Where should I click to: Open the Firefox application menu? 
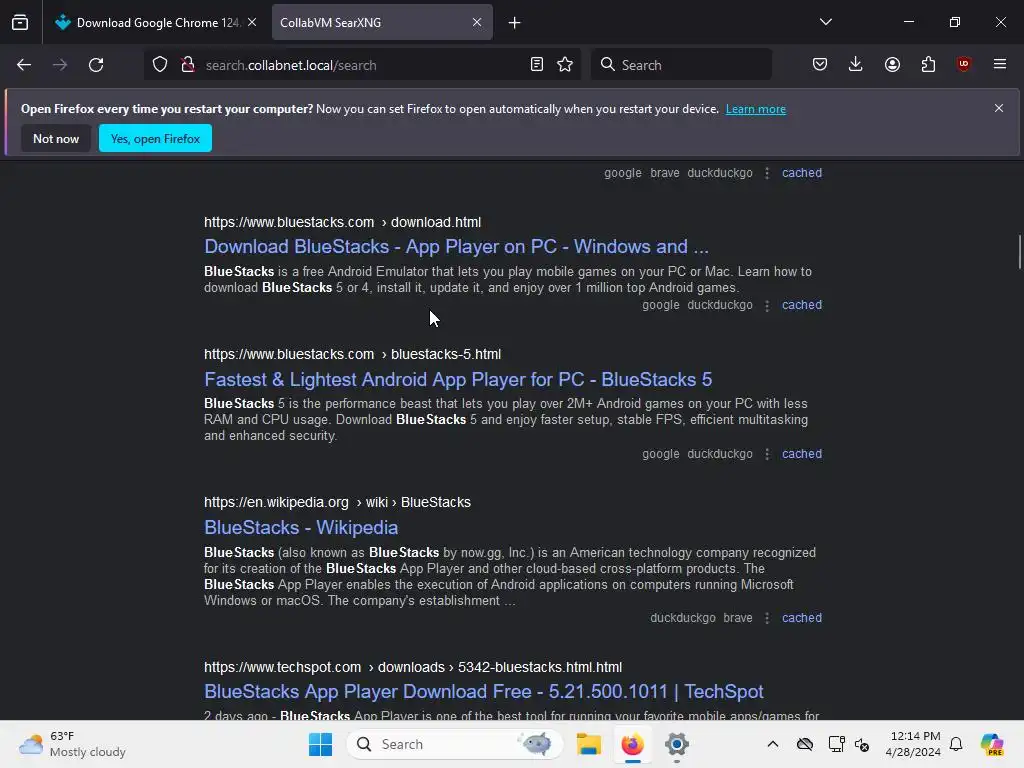[x=1000, y=64]
